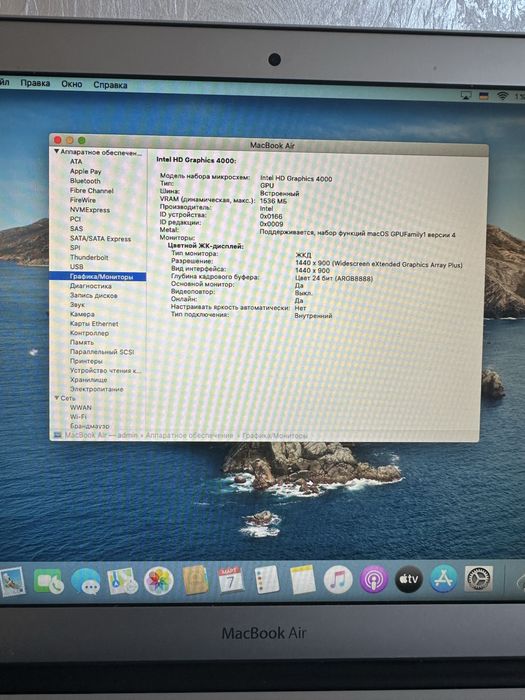Collapse the Аппаратное обеспечение section triangle
This screenshot has width=525, height=700.
56,152
